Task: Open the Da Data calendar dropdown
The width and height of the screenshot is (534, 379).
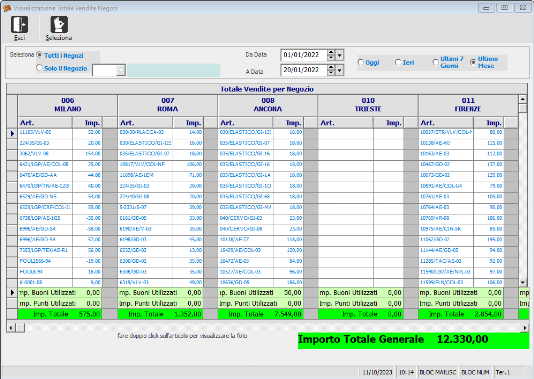Action: point(340,55)
